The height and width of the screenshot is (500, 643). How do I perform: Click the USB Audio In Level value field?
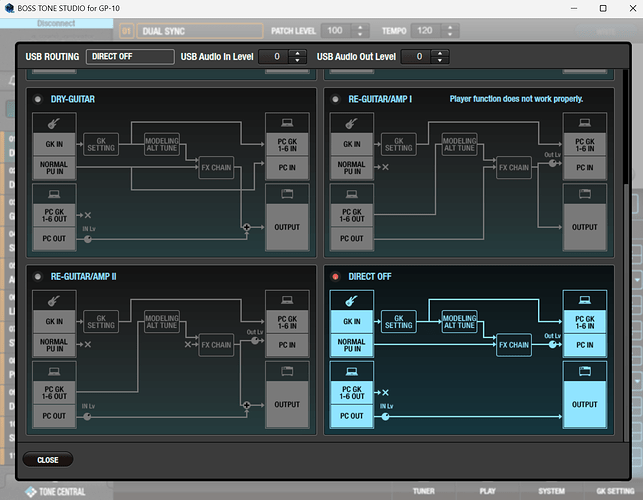click(272, 56)
